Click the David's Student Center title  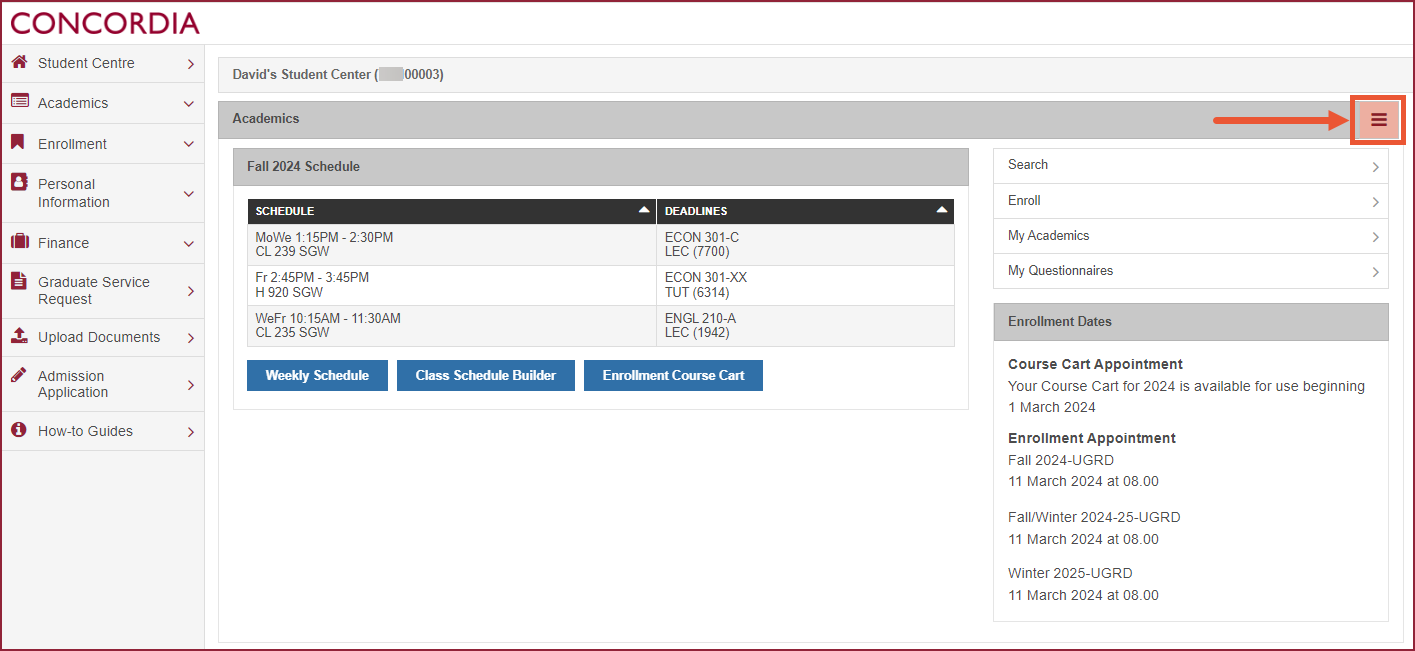[337, 75]
